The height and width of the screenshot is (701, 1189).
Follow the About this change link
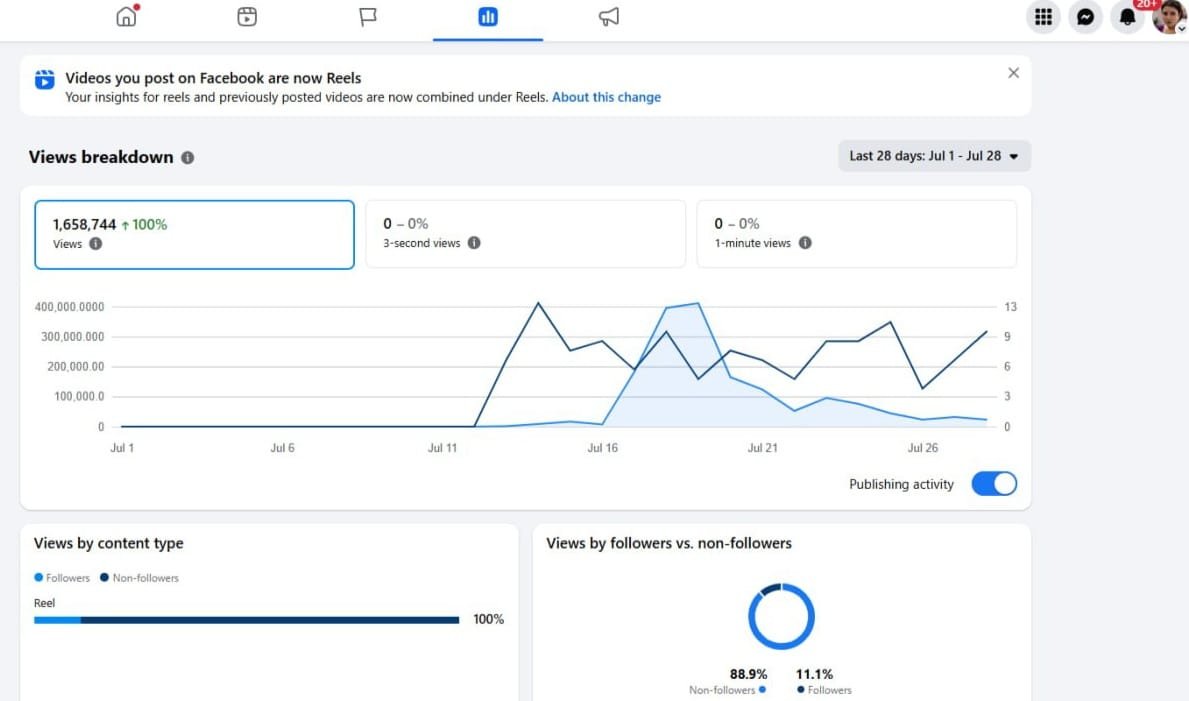pyautogui.click(x=606, y=97)
